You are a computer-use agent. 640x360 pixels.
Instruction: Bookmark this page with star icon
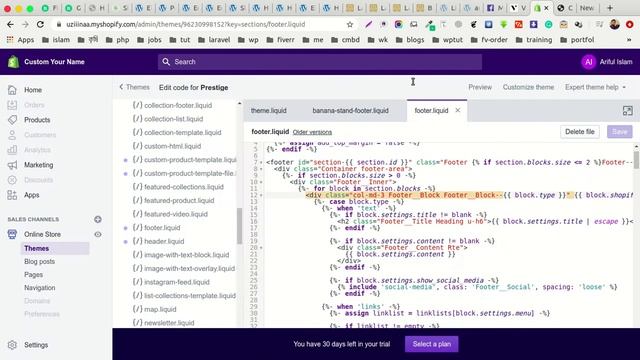pyautogui.click(x=350, y=24)
